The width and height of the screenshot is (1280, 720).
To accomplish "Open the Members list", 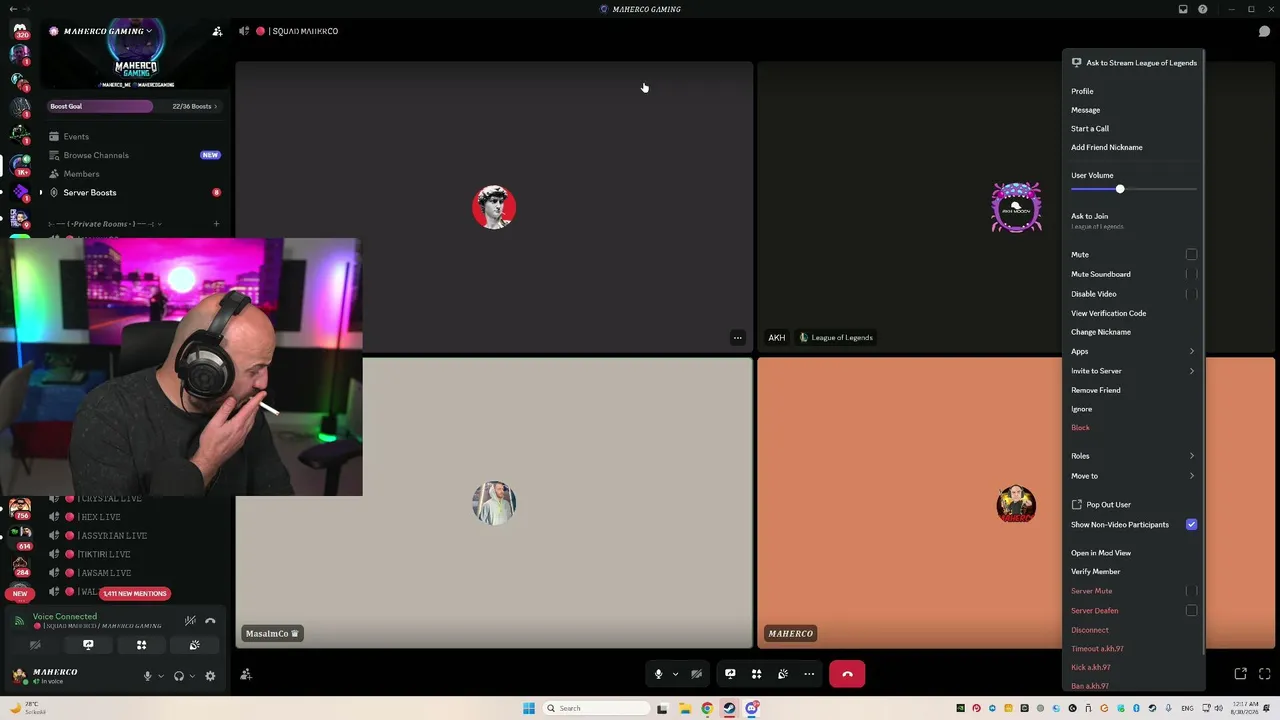I will (x=81, y=174).
